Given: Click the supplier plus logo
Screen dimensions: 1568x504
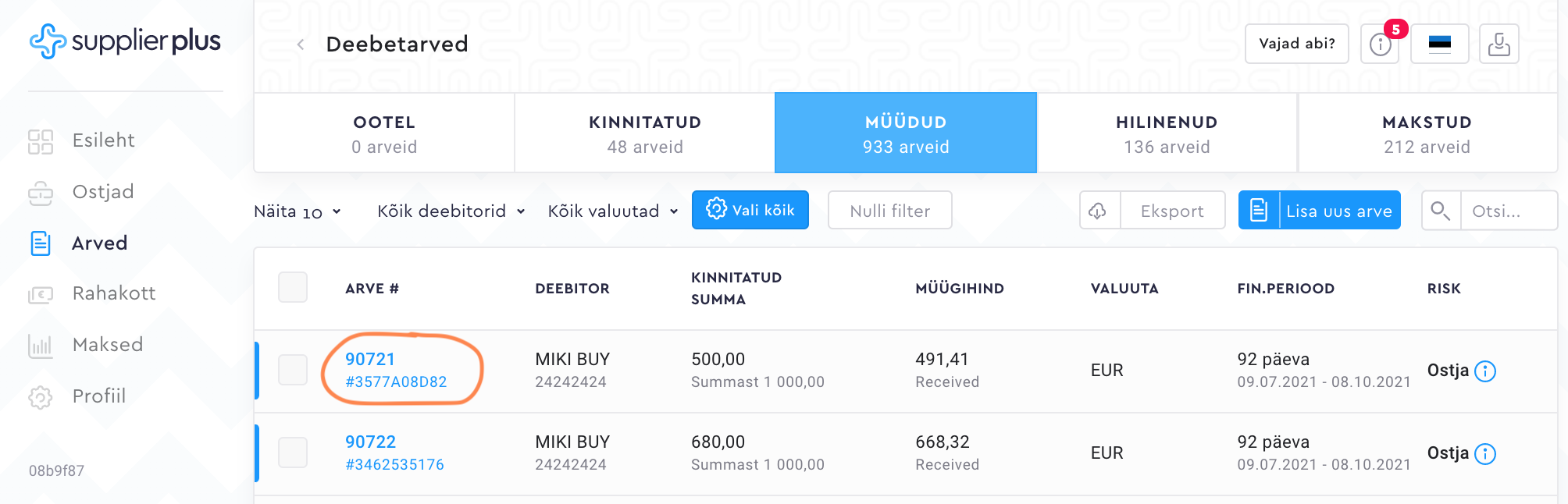Looking at the screenshot, I should tap(125, 41).
